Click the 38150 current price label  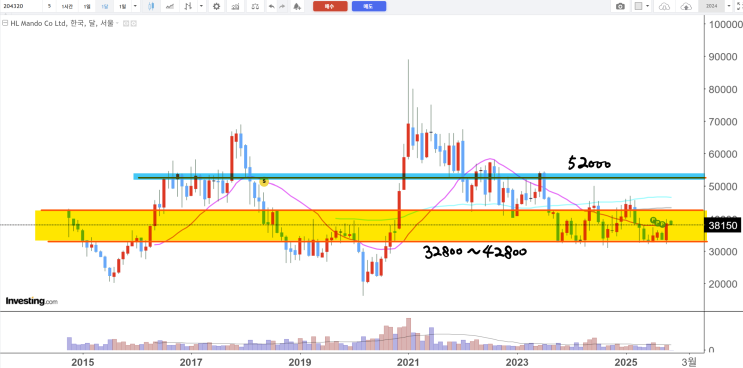723,225
